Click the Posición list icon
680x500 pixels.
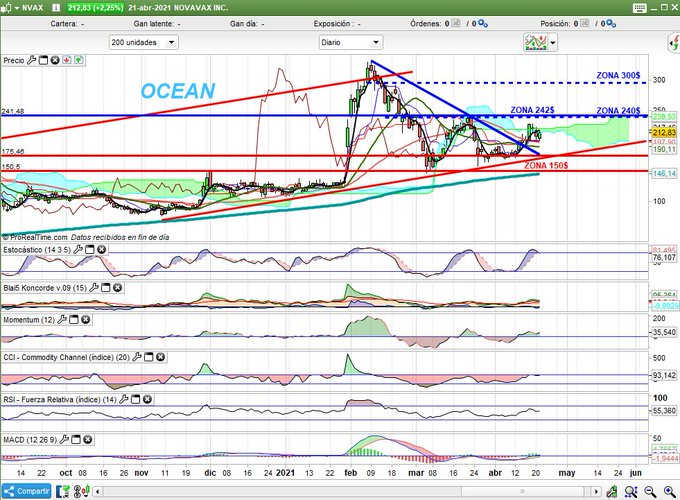(585, 23)
